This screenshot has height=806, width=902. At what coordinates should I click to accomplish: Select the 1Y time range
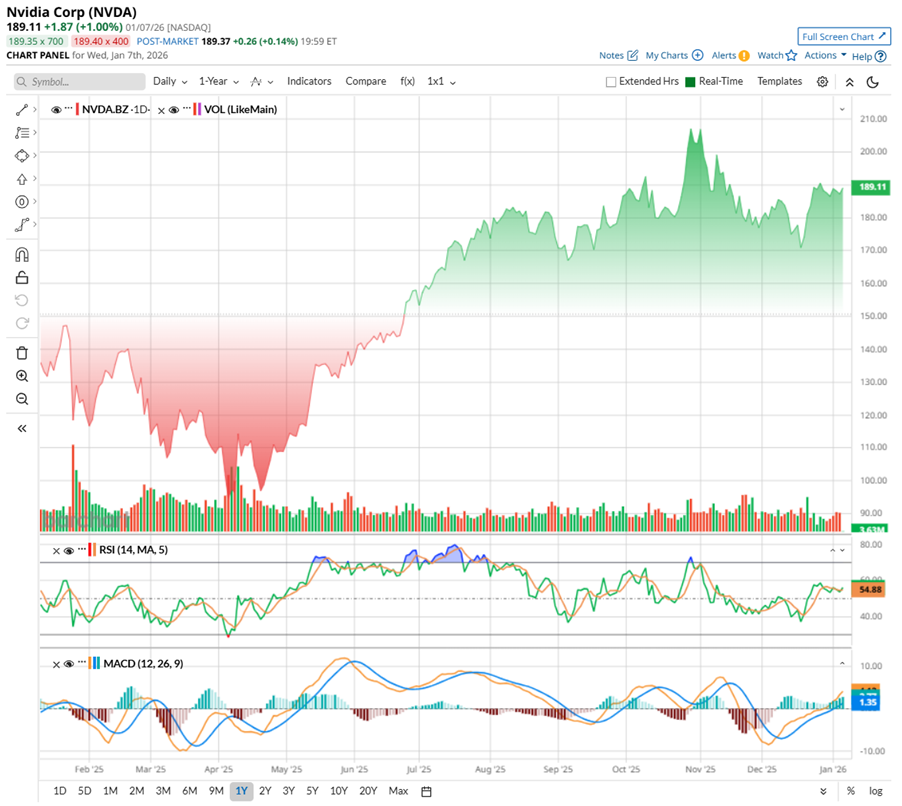coord(241,791)
